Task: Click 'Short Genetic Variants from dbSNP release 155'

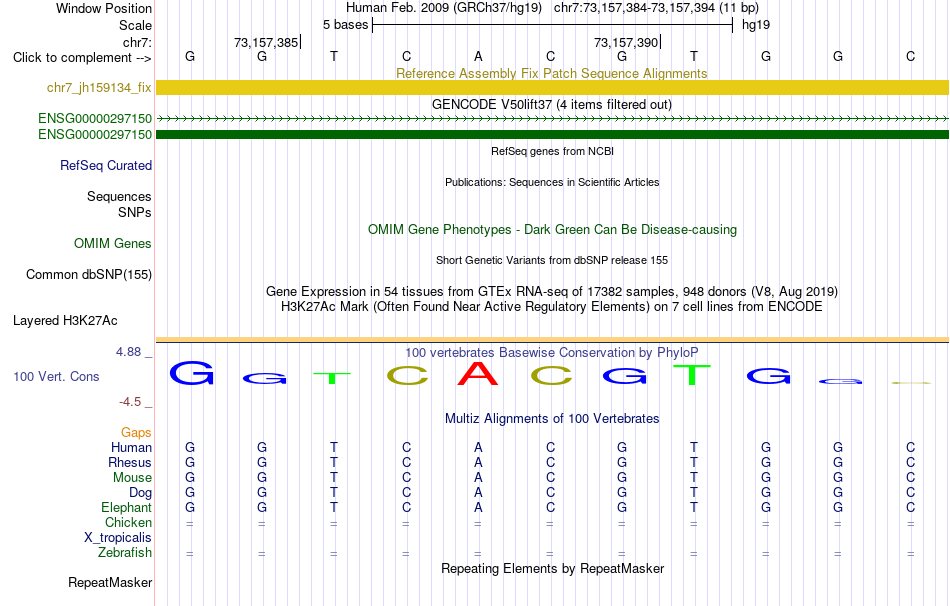Action: click(552, 260)
